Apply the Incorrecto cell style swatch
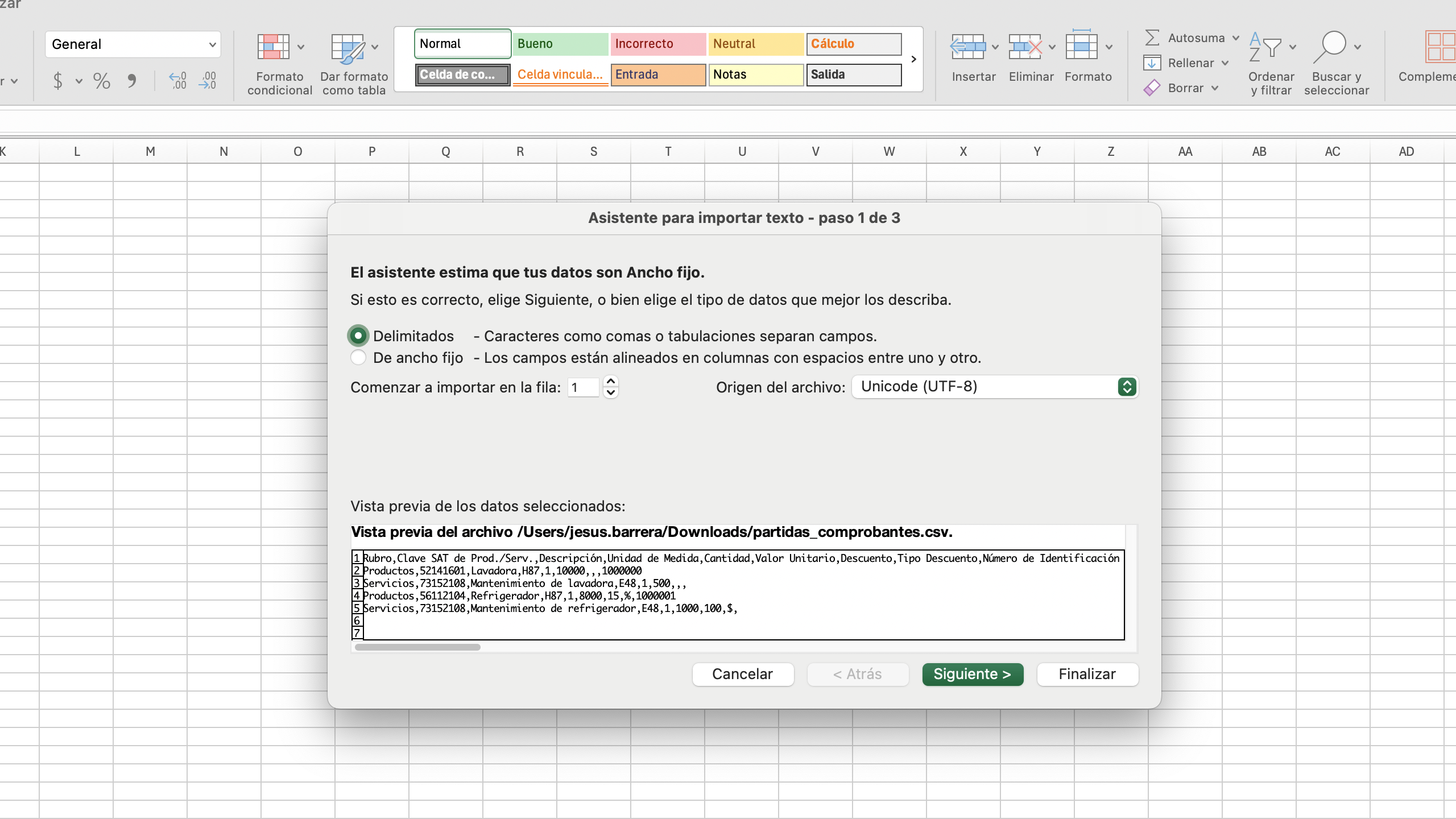The height and width of the screenshot is (819, 1456). [657, 44]
